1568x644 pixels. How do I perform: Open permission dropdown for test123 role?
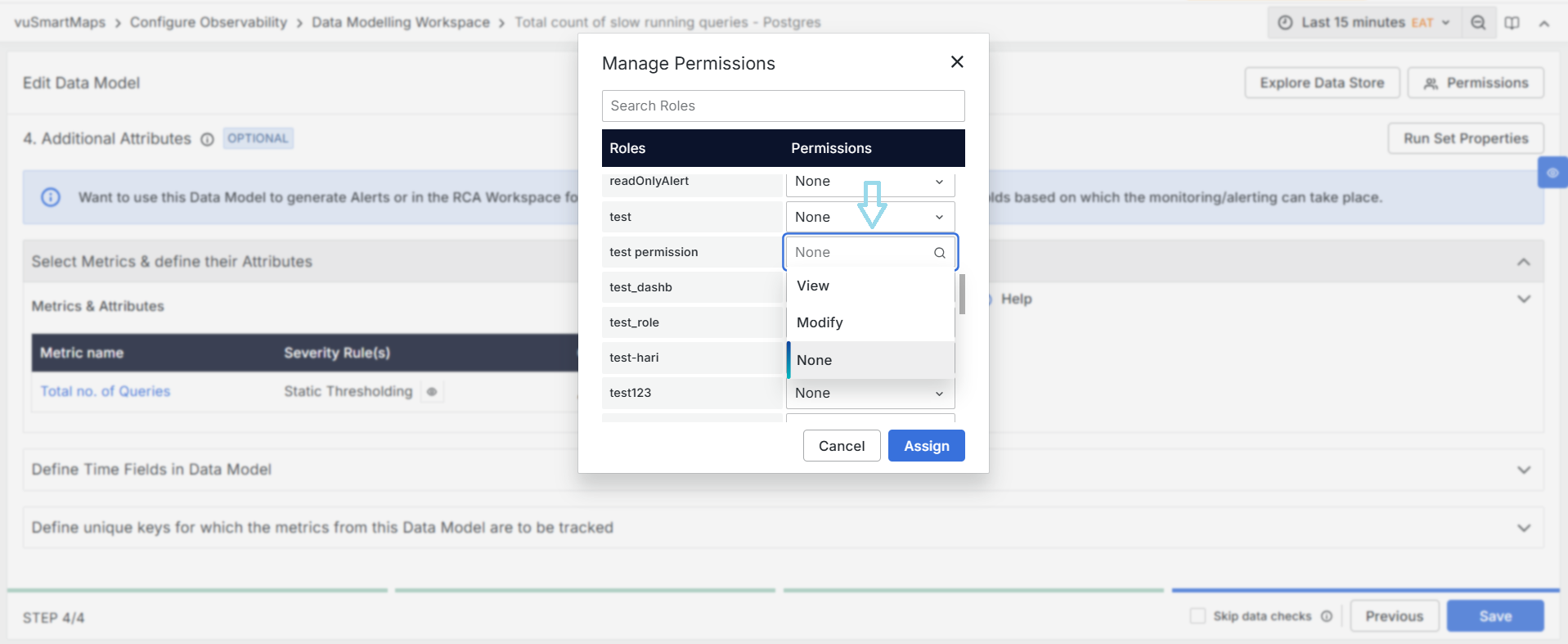tap(869, 394)
